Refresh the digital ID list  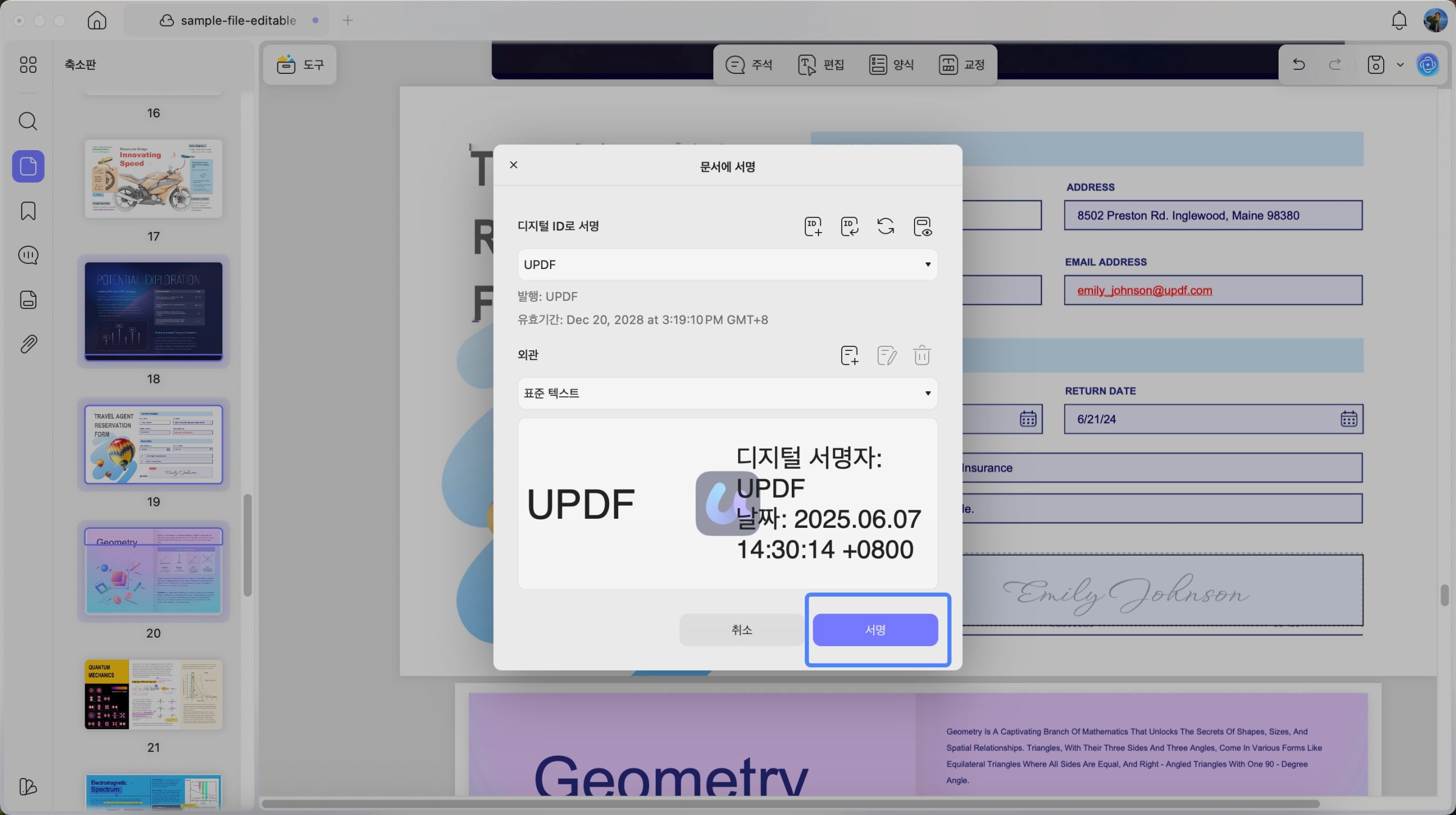point(886,226)
